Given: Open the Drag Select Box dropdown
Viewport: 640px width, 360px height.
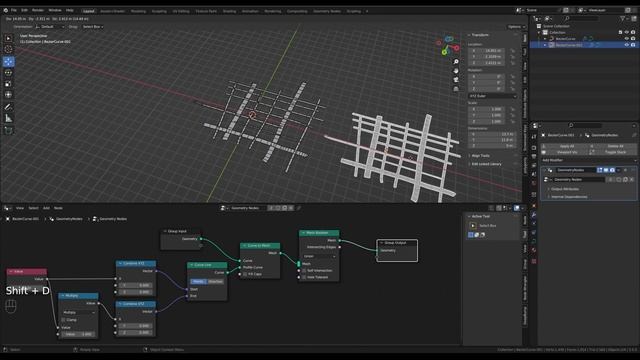Looking at the screenshot, I should pyautogui.click(x=93, y=27).
